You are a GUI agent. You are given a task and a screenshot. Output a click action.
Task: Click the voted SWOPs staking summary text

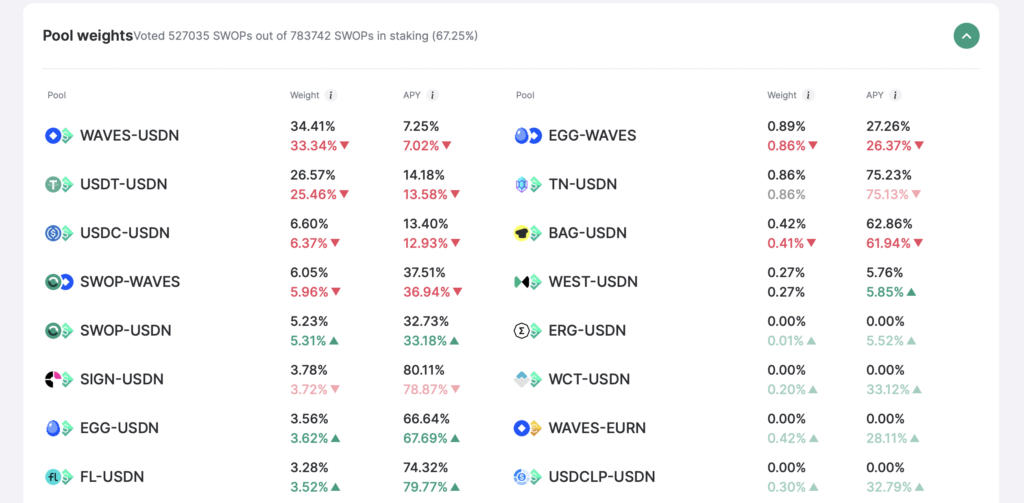tap(306, 37)
